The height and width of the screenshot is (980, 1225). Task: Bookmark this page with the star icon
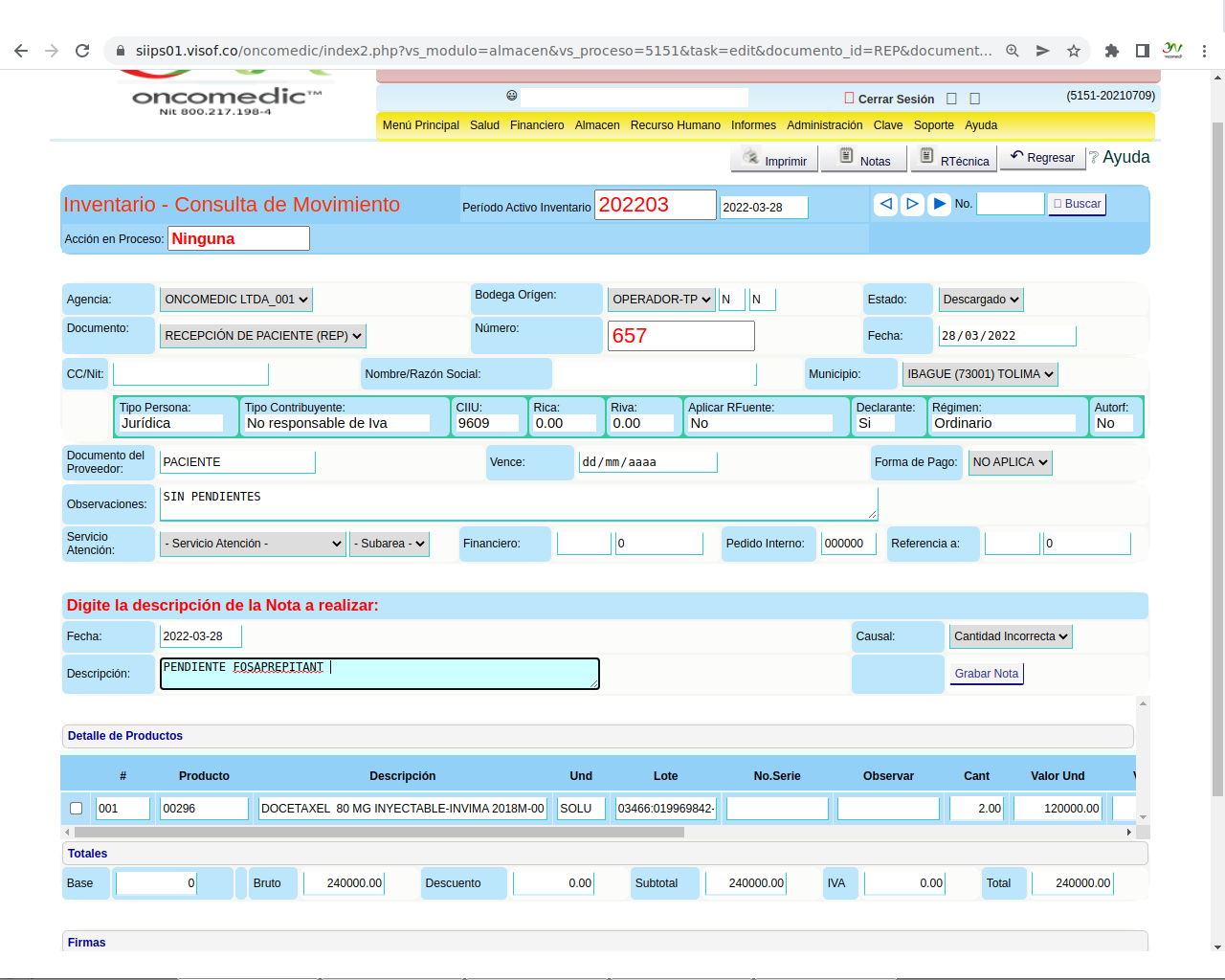pyautogui.click(x=1074, y=51)
